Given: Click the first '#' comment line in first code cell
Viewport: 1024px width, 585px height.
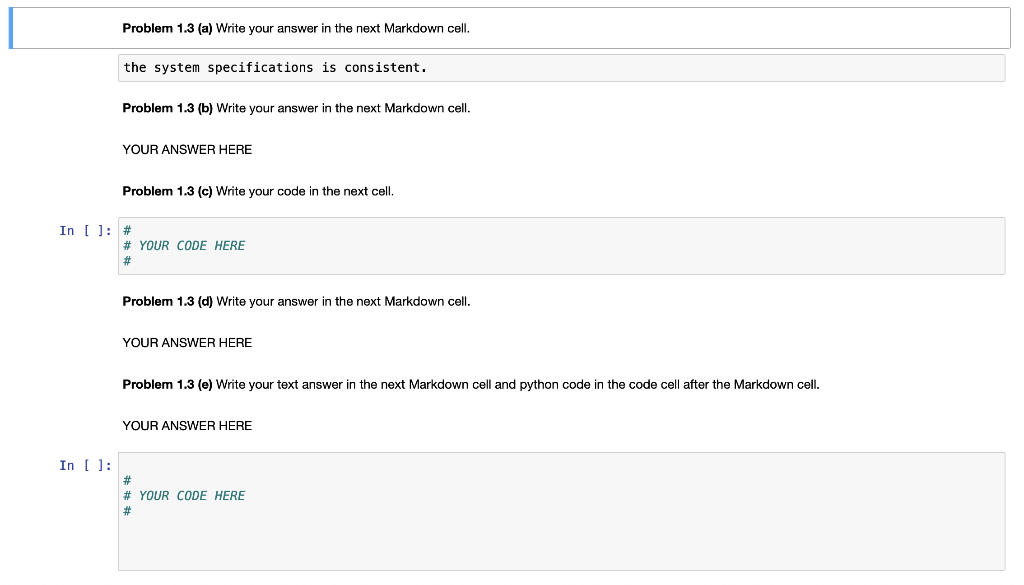Looking at the screenshot, I should point(126,229).
